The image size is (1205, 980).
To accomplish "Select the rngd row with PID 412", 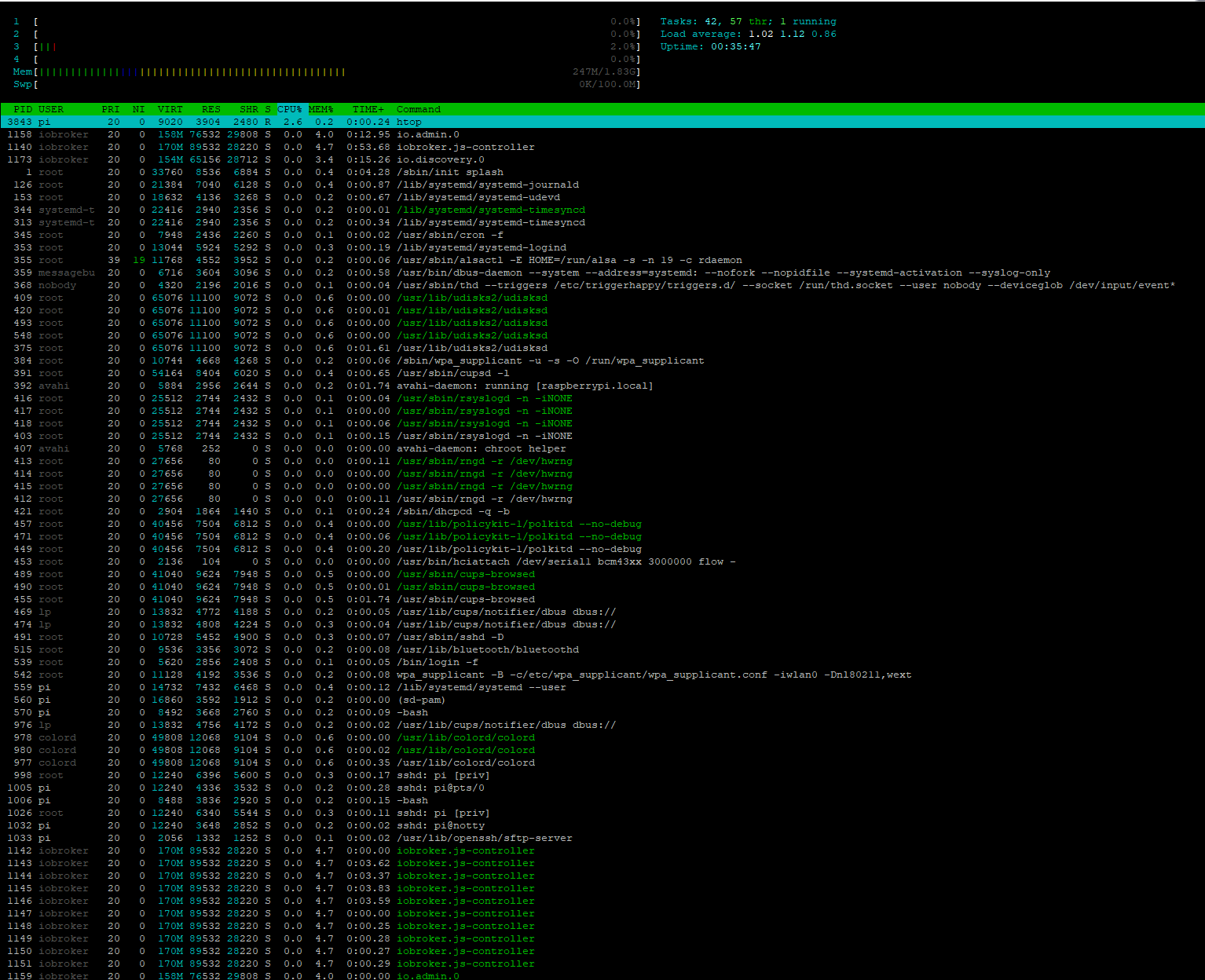I will point(602,499).
